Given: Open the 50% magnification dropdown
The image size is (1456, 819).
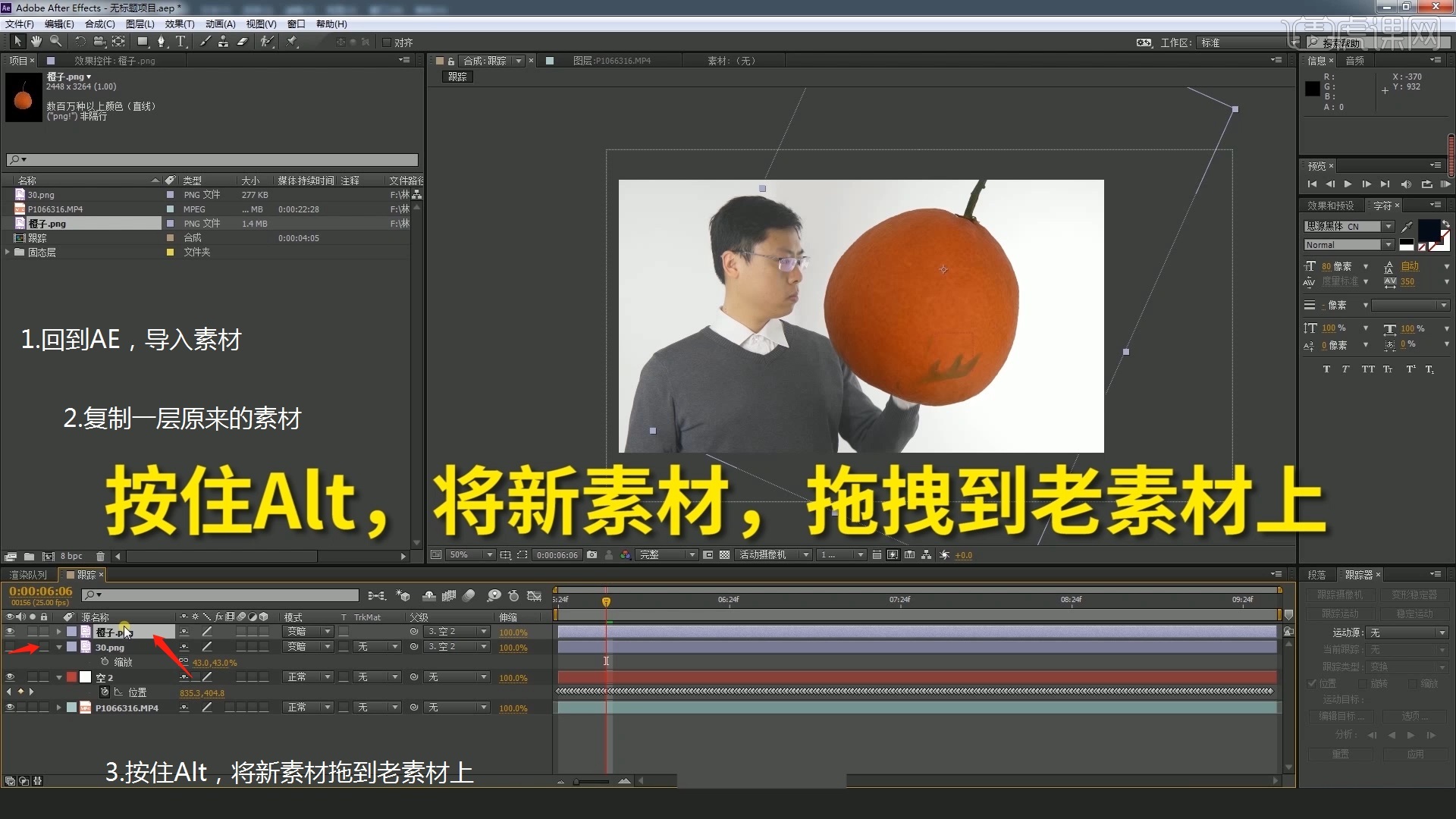Looking at the screenshot, I should (469, 554).
